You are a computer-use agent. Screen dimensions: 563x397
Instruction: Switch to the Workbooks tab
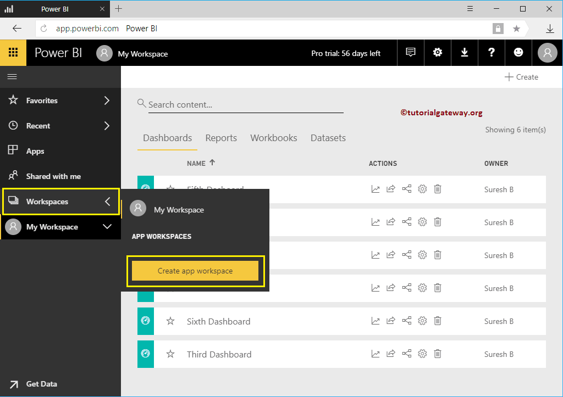coord(274,138)
